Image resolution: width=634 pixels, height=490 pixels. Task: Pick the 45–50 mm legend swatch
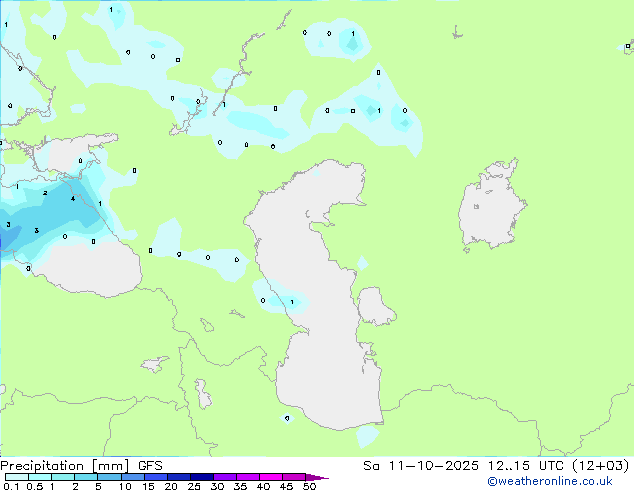click(294, 477)
